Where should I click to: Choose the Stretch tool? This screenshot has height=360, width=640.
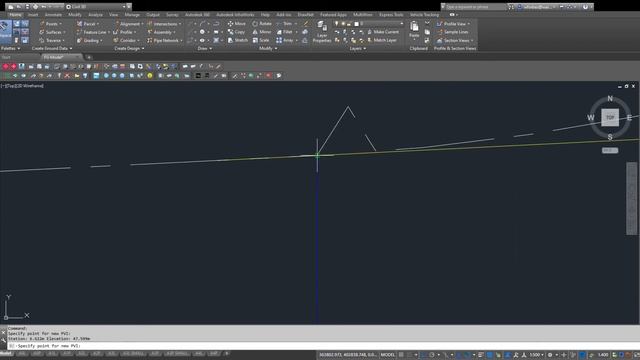pyautogui.click(x=238, y=40)
